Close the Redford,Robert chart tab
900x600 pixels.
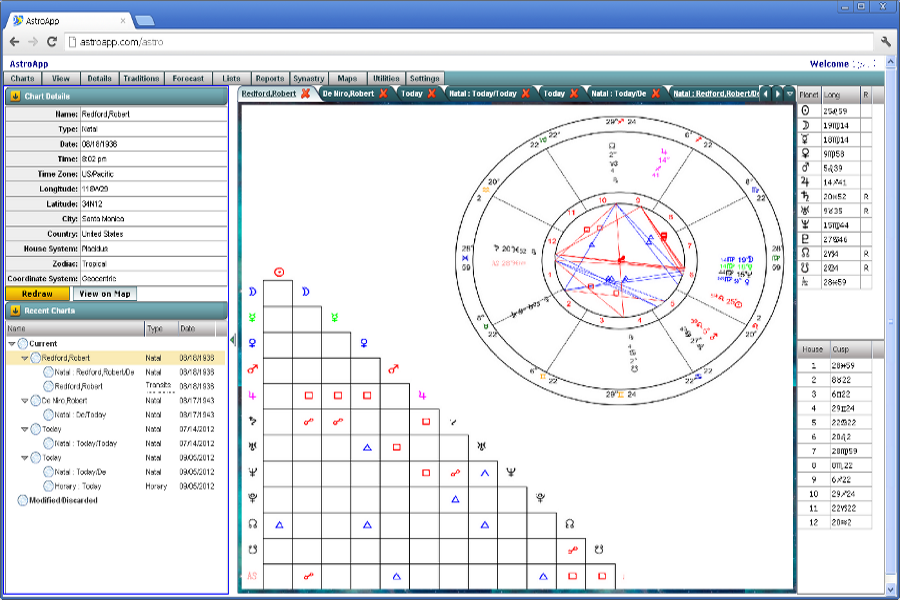[305, 93]
